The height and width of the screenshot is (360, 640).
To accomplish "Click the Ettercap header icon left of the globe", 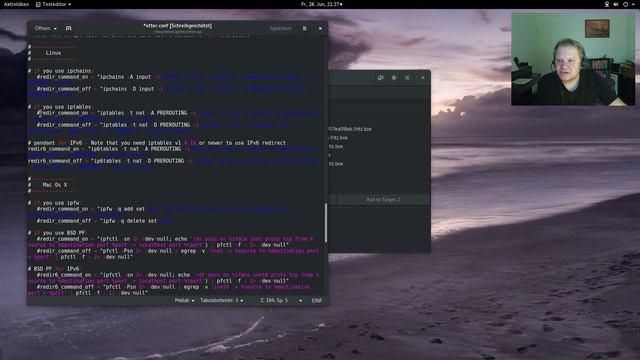I will [380, 78].
